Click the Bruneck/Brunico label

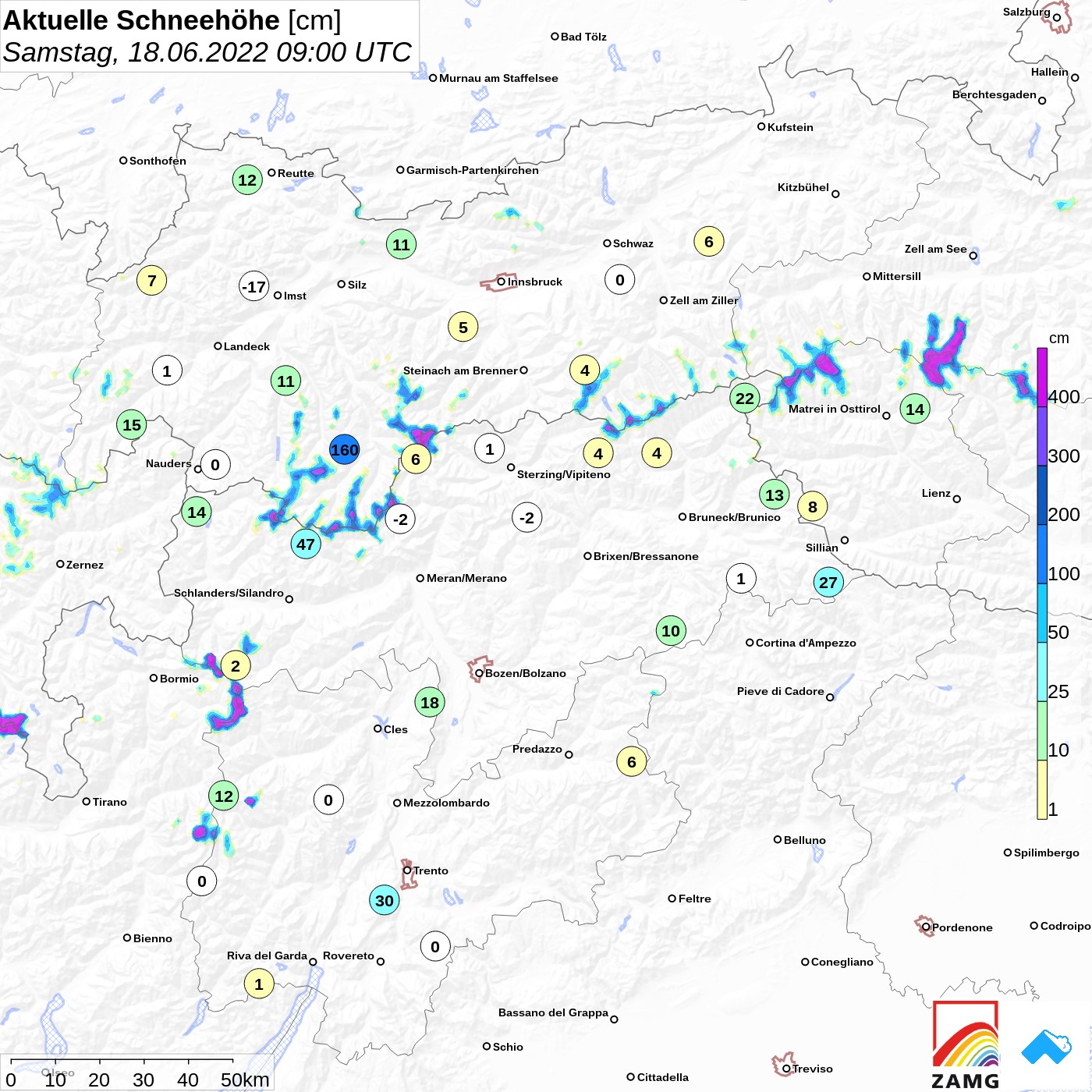coord(734,517)
